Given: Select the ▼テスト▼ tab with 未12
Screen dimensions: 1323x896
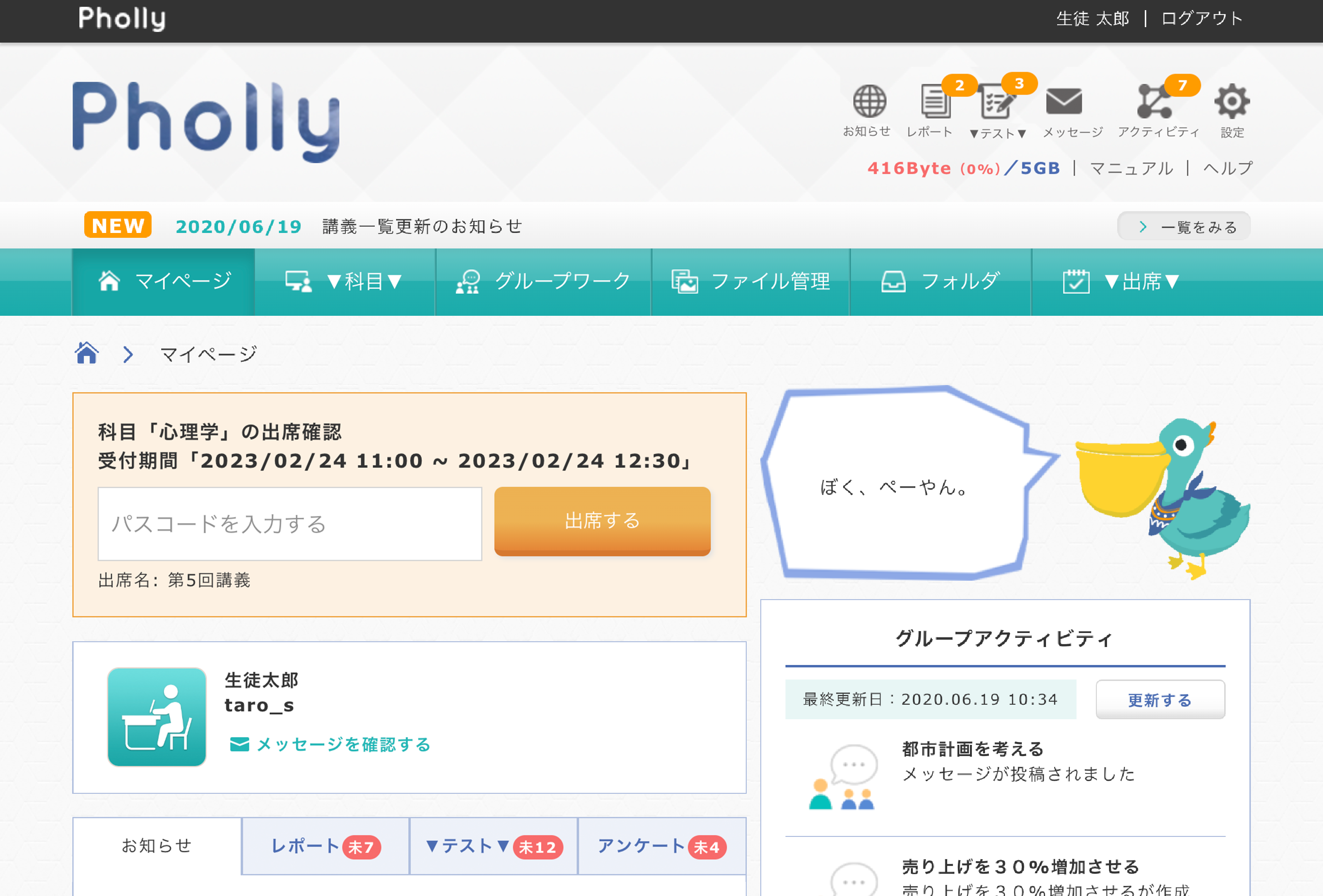Looking at the screenshot, I should click(493, 846).
